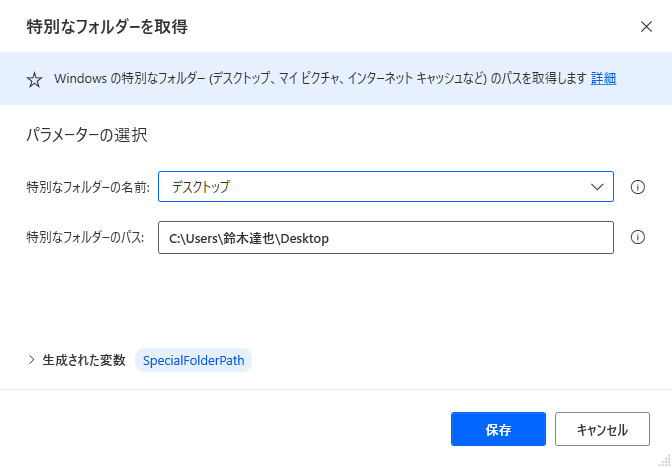The height and width of the screenshot is (468, 672).
Task: Click the パラメーターの選択 heading
Action: click(87, 135)
